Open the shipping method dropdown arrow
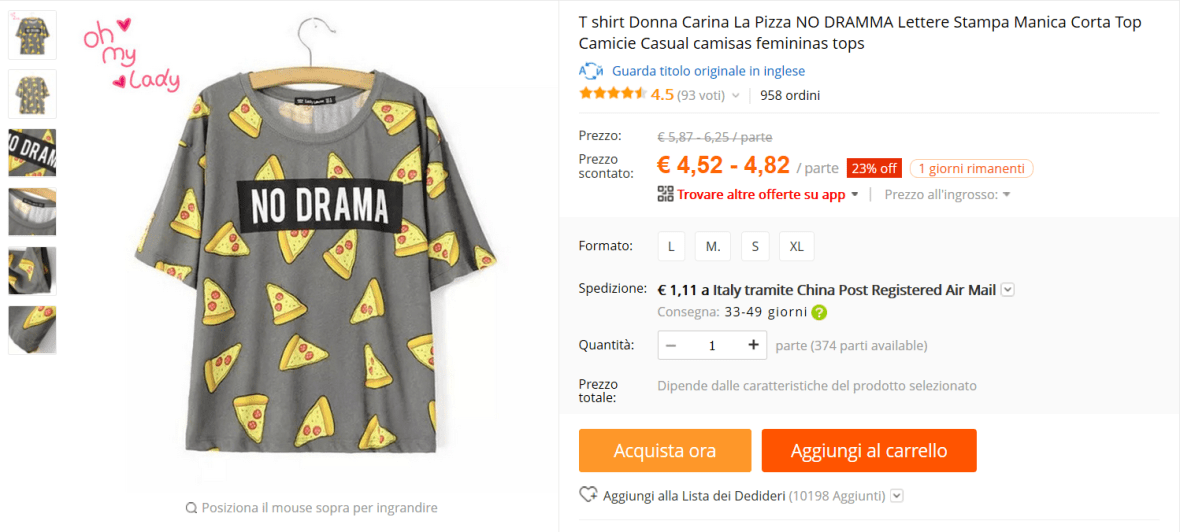1180x532 pixels. (x=1008, y=290)
